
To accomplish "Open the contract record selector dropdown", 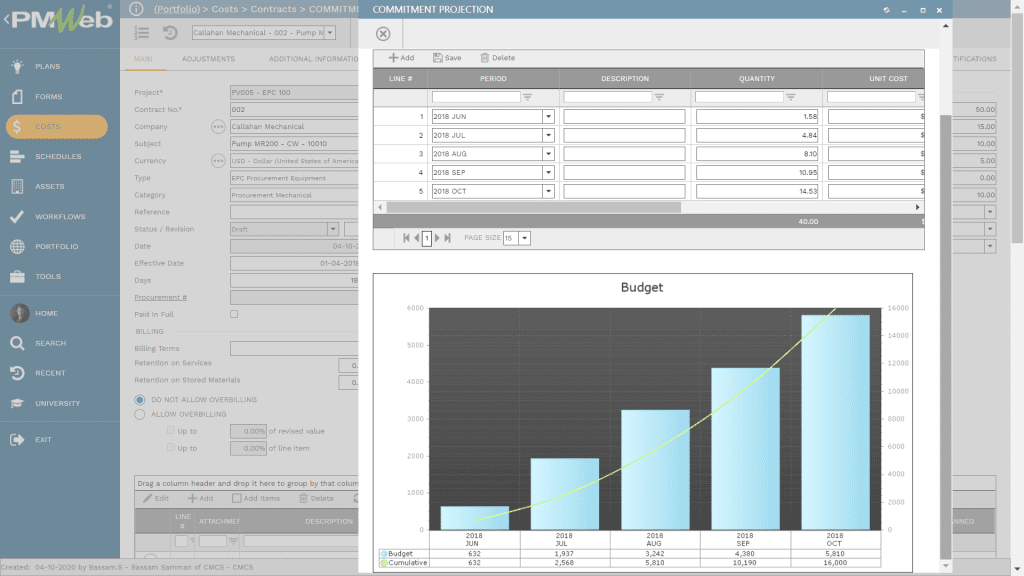I will point(330,33).
